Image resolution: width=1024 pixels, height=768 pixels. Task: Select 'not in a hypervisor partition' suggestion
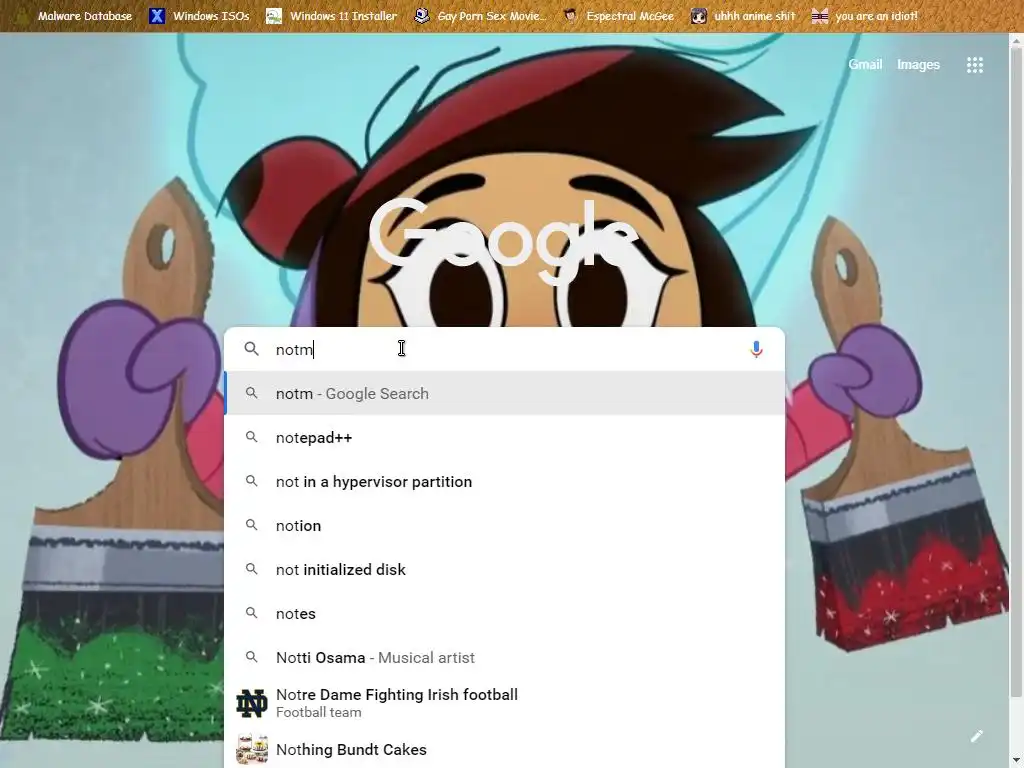tap(504, 481)
